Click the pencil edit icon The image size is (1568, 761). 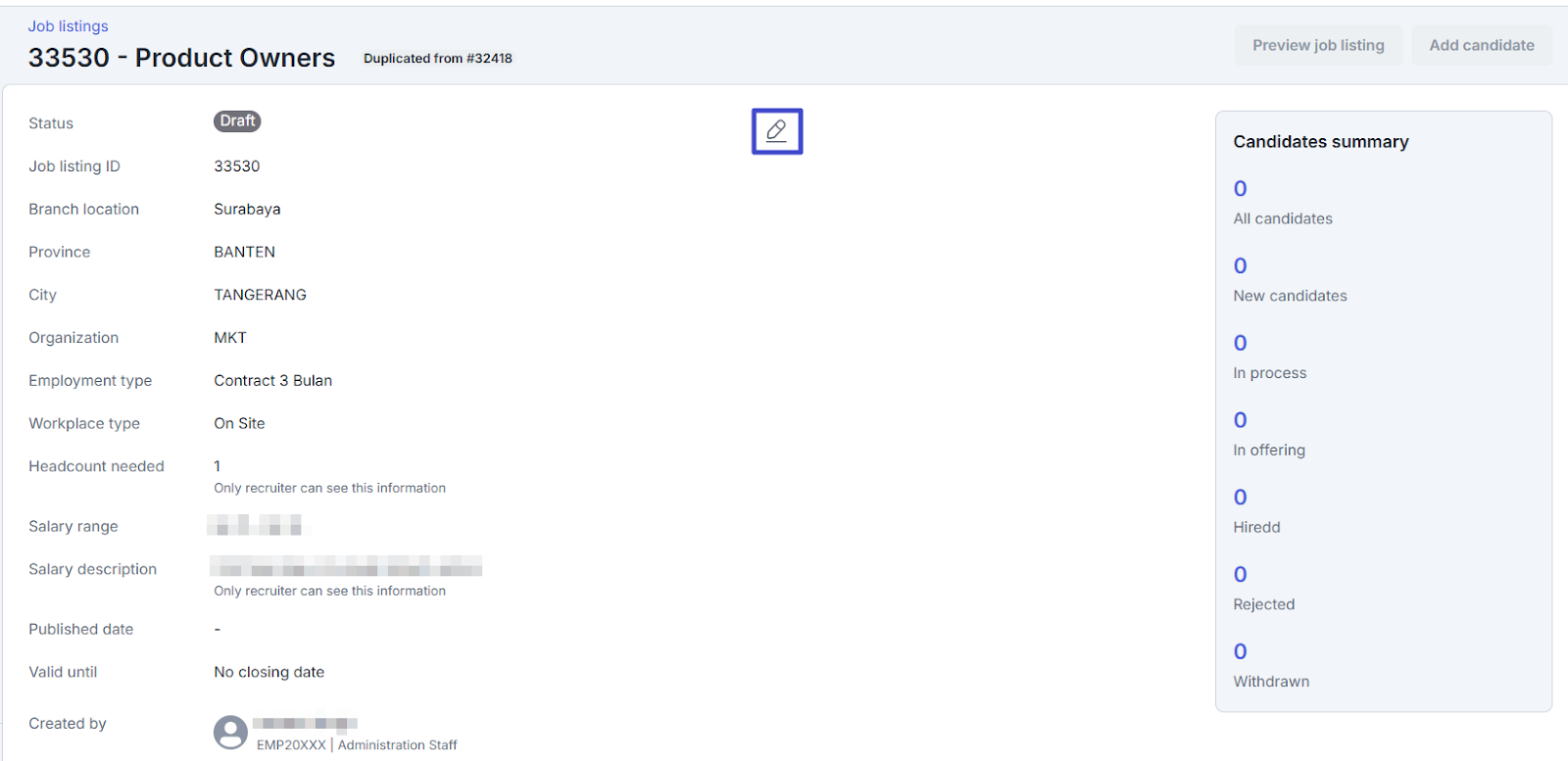pos(776,131)
